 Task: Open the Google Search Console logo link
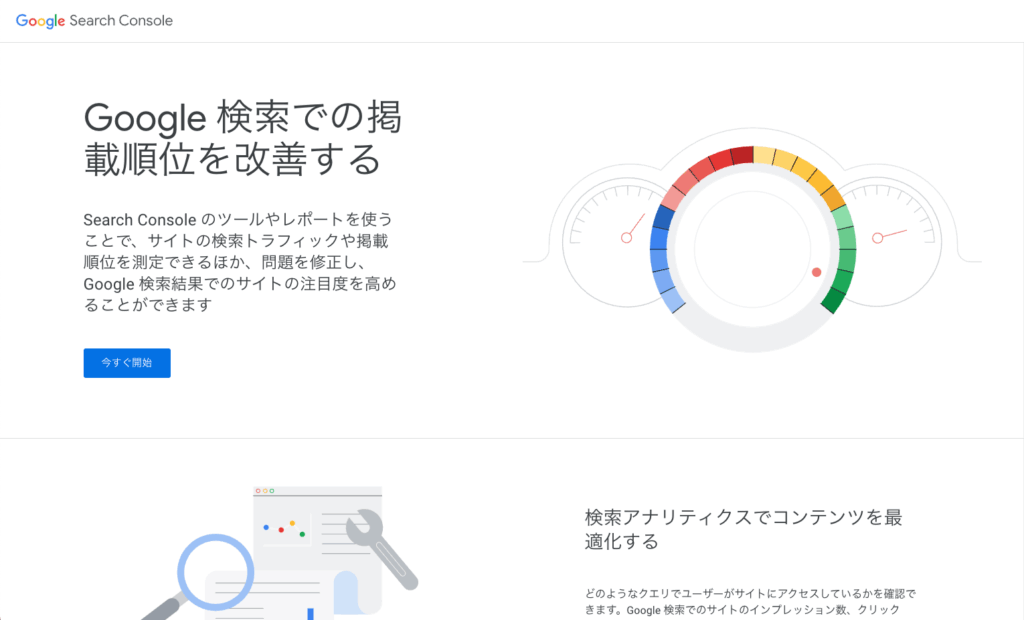[94, 21]
